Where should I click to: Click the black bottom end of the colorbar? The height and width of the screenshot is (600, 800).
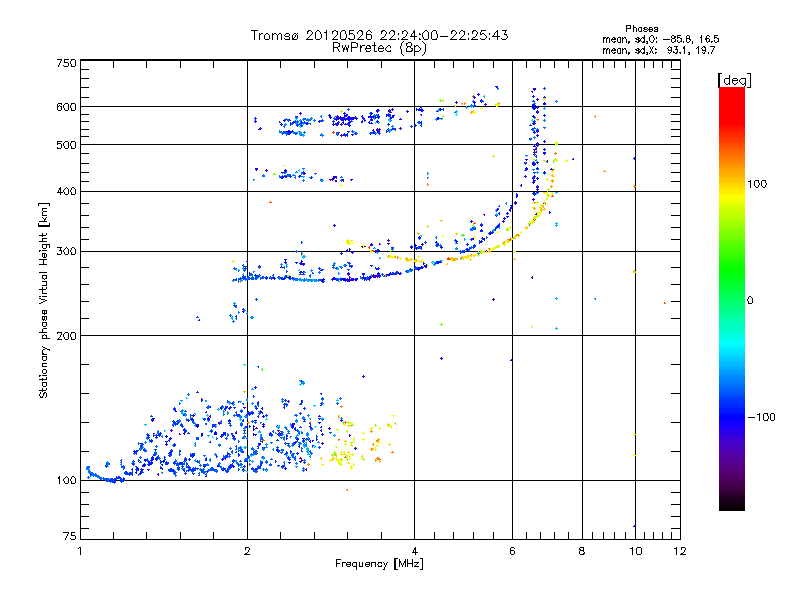point(732,503)
